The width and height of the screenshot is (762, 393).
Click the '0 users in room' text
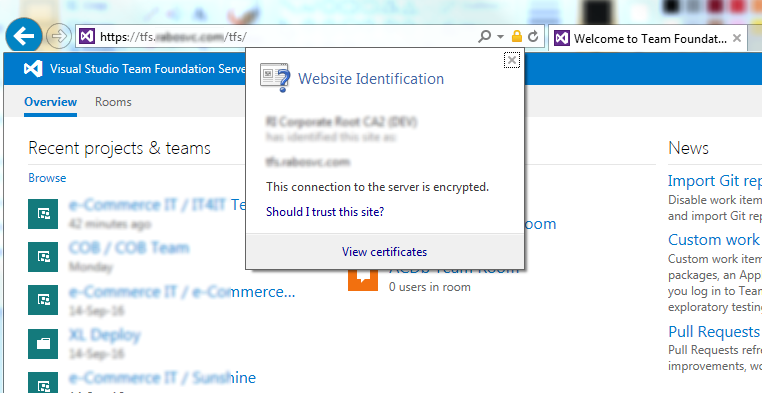point(430,287)
